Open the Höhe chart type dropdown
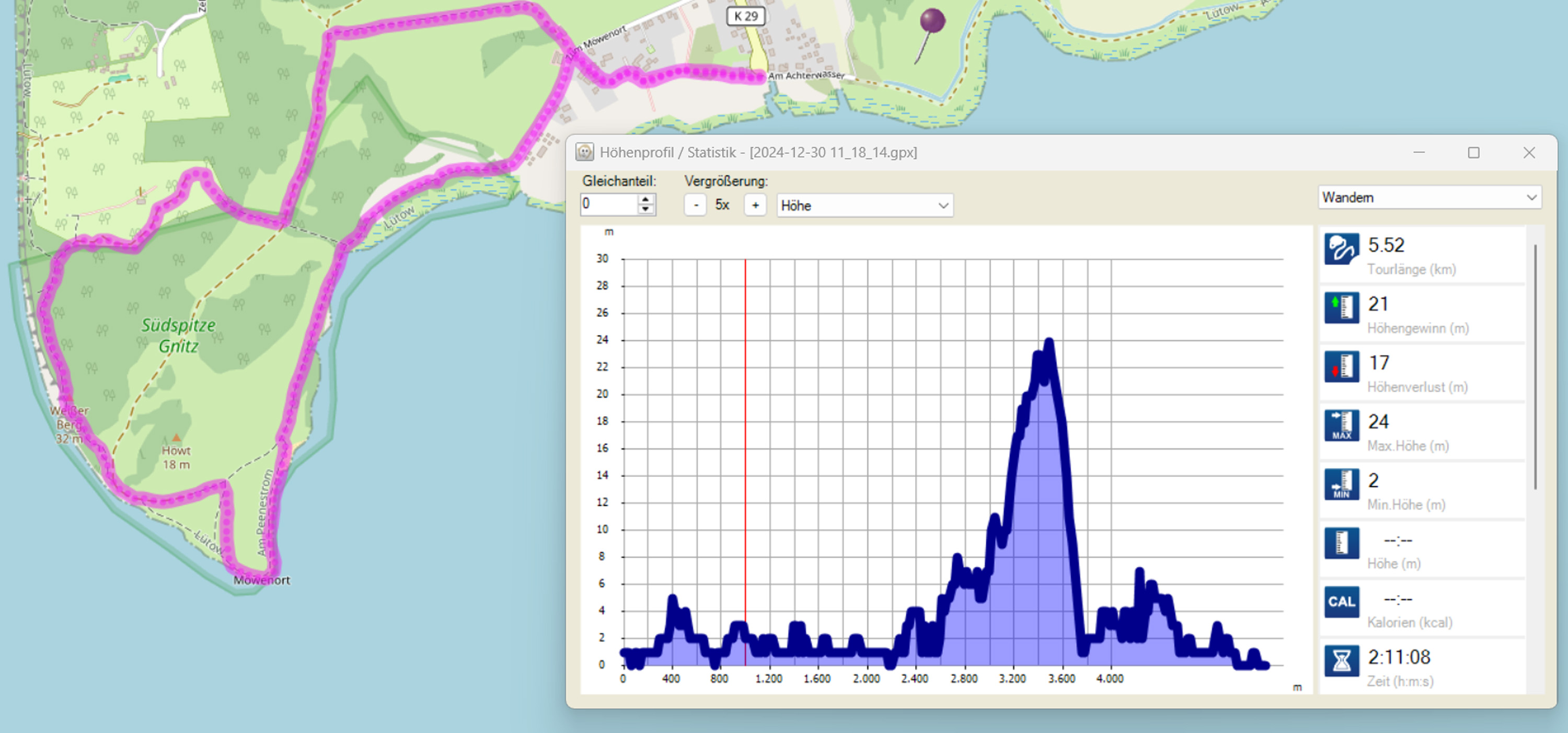This screenshot has height=733, width=1568. tap(865, 206)
